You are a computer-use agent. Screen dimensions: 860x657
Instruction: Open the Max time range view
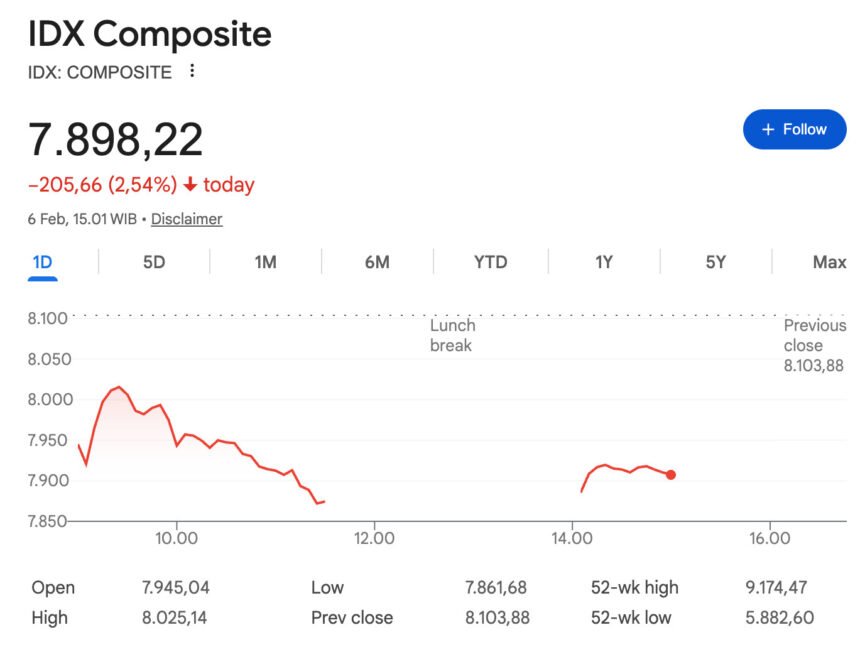click(x=828, y=261)
